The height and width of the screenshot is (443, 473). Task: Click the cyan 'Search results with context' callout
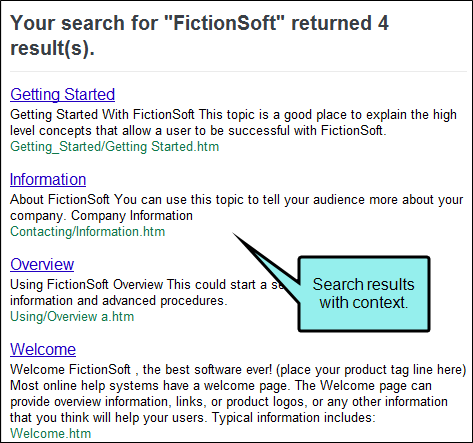[x=364, y=294]
